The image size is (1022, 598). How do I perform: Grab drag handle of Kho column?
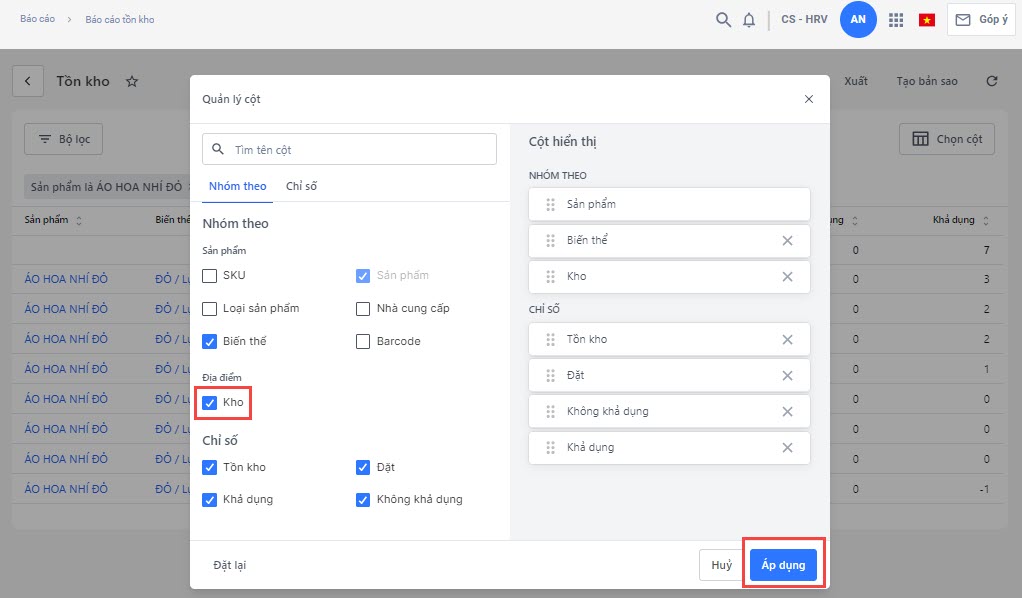point(550,276)
